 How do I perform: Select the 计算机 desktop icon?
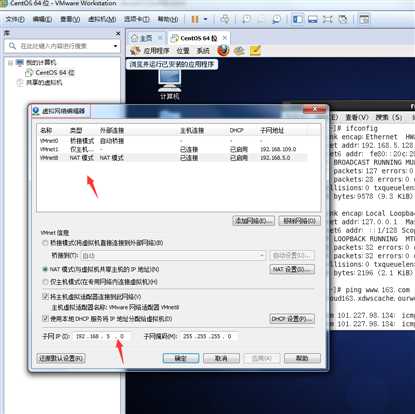pyautogui.click(x=170, y=85)
